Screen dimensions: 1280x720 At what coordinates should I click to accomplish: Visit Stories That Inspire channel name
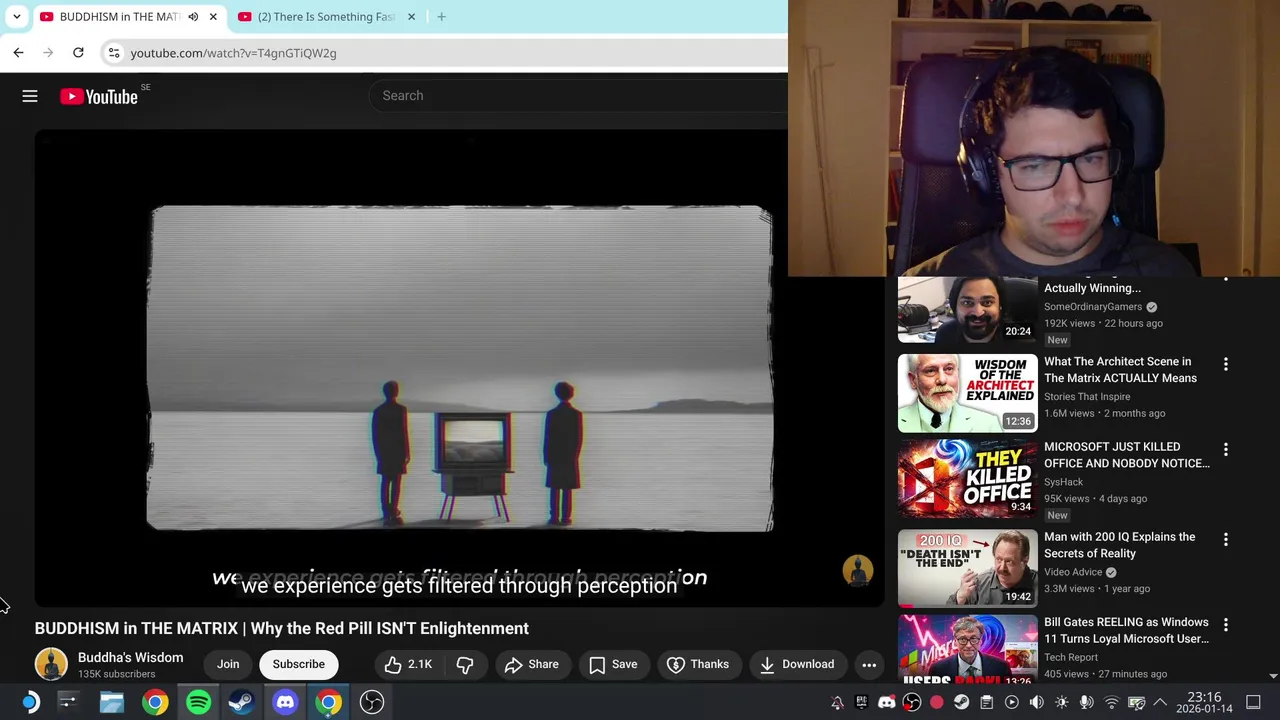tap(1087, 397)
